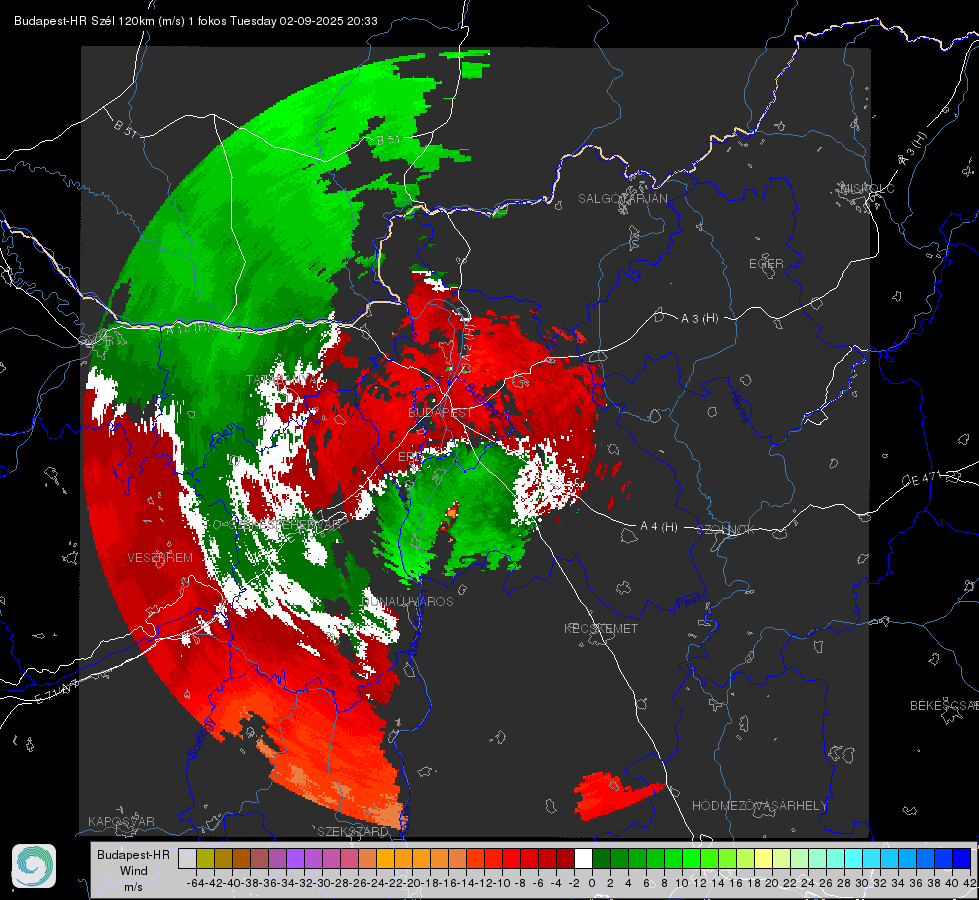979x900 pixels.
Task: Click the 42 legend value
Action: tap(970, 883)
